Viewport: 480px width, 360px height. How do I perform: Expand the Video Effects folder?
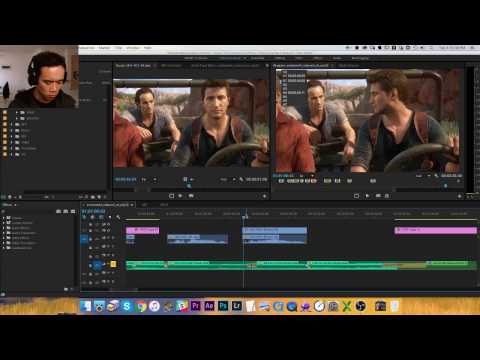[x=4, y=238]
